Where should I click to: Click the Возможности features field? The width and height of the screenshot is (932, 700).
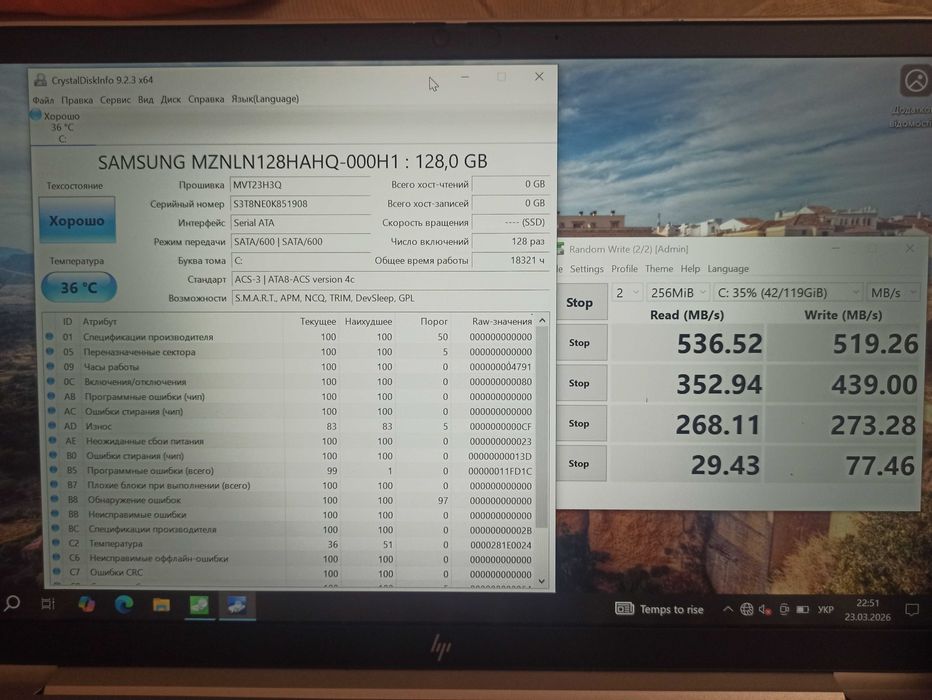tap(389, 298)
